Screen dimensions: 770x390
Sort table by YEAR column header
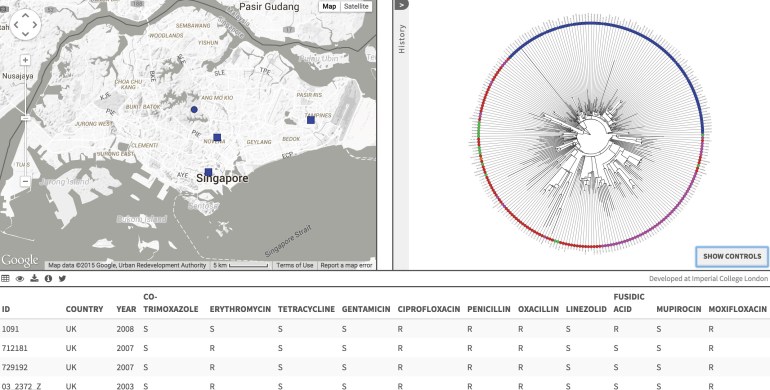(x=126, y=309)
